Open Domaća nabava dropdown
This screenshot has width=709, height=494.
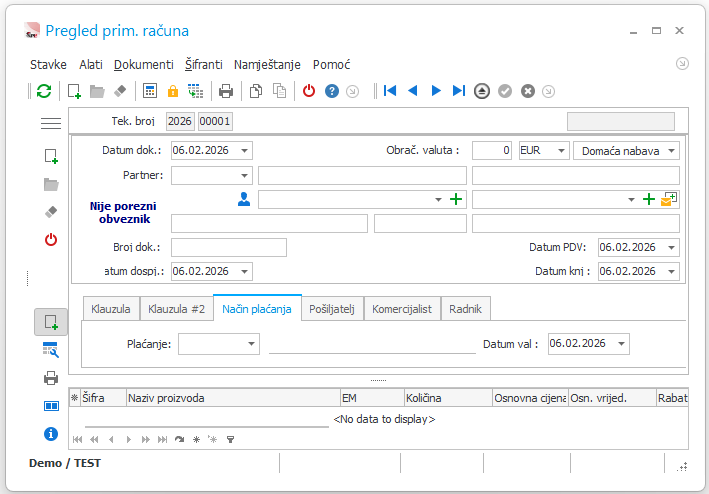pyautogui.click(x=671, y=151)
